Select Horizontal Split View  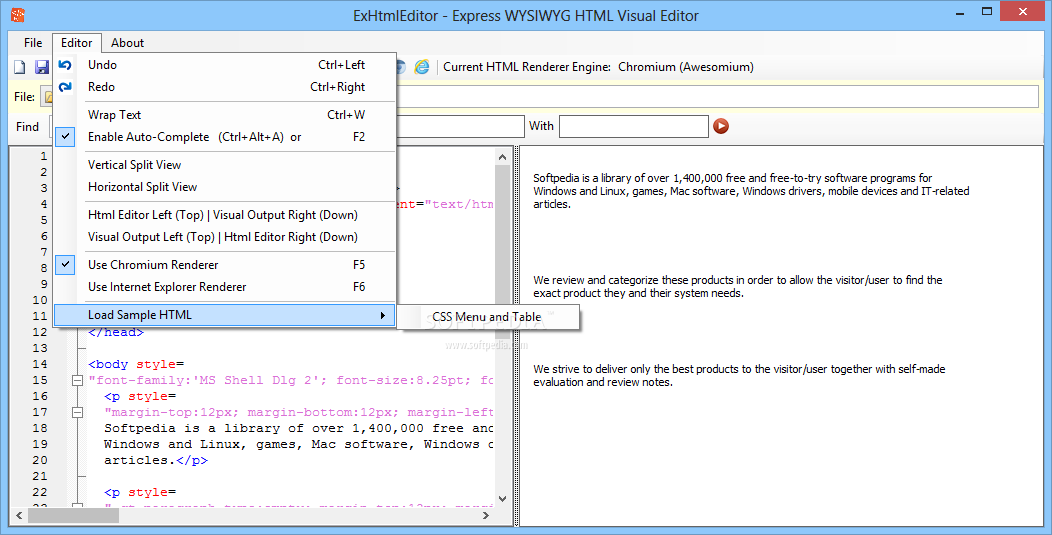pyautogui.click(x=225, y=187)
